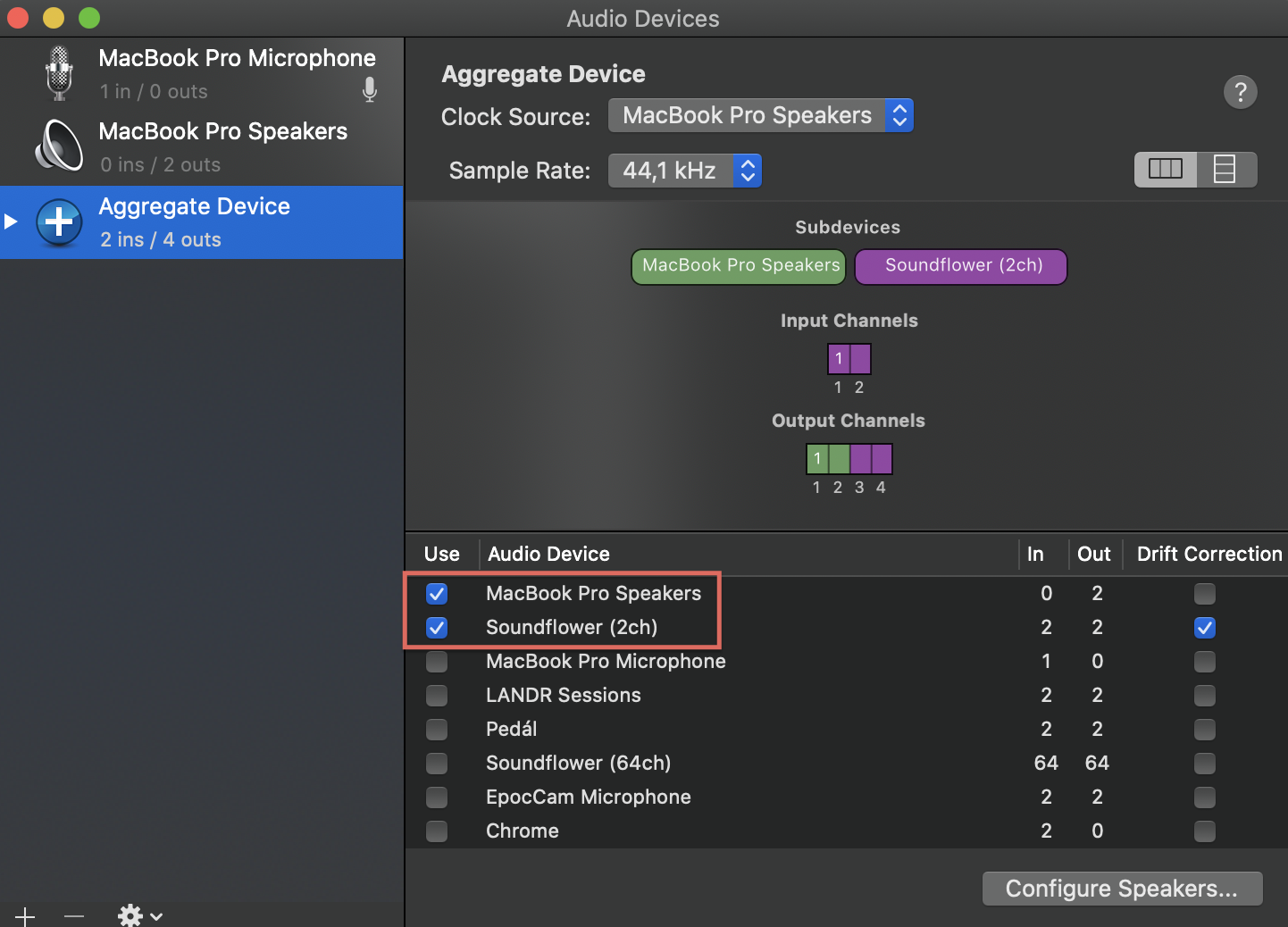Toggle drift correction for Soundflower (64ch)

(x=1205, y=764)
